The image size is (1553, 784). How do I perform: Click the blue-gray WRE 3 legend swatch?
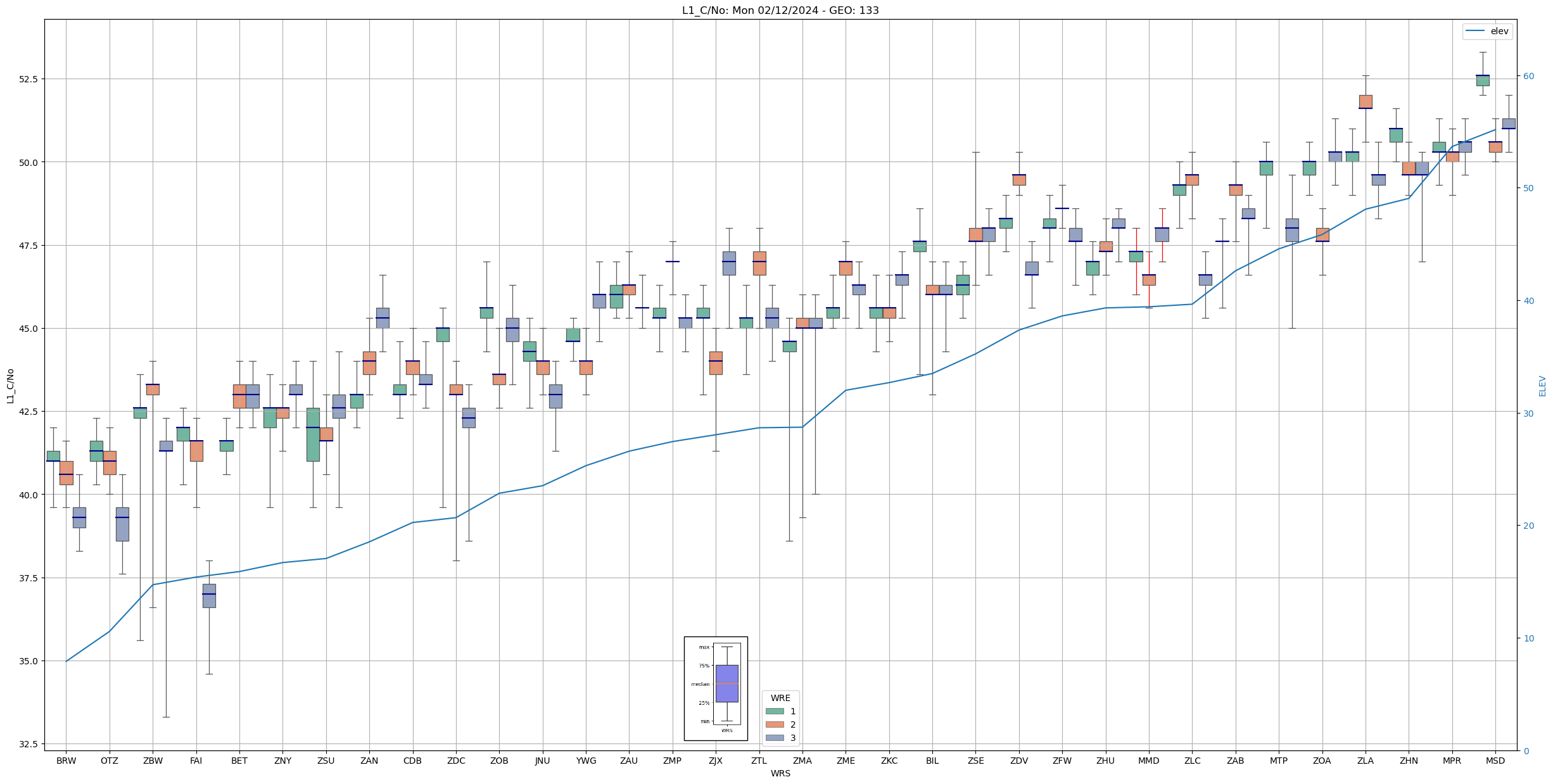tap(774, 738)
